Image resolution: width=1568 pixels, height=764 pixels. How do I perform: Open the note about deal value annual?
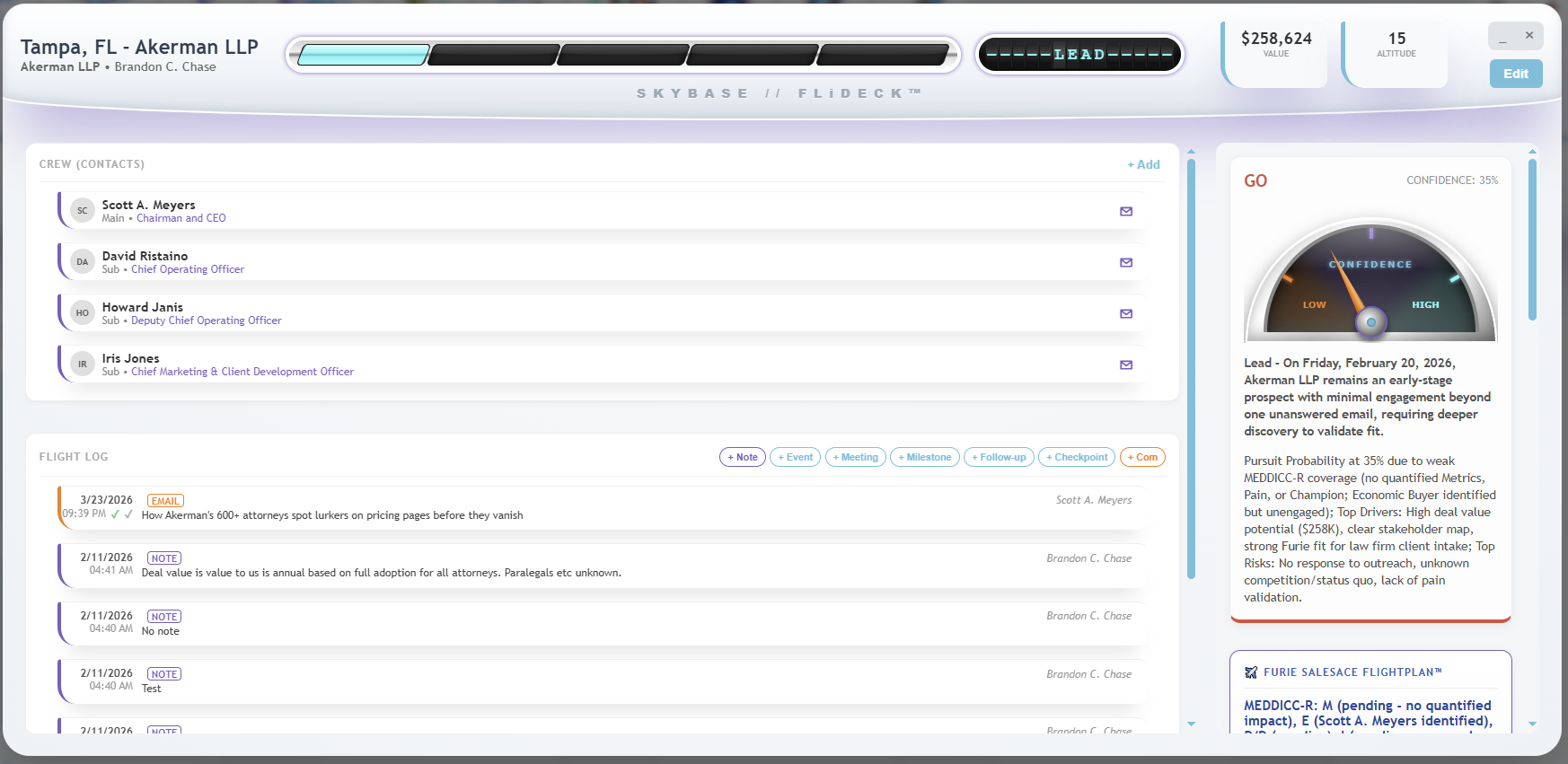tap(601, 566)
